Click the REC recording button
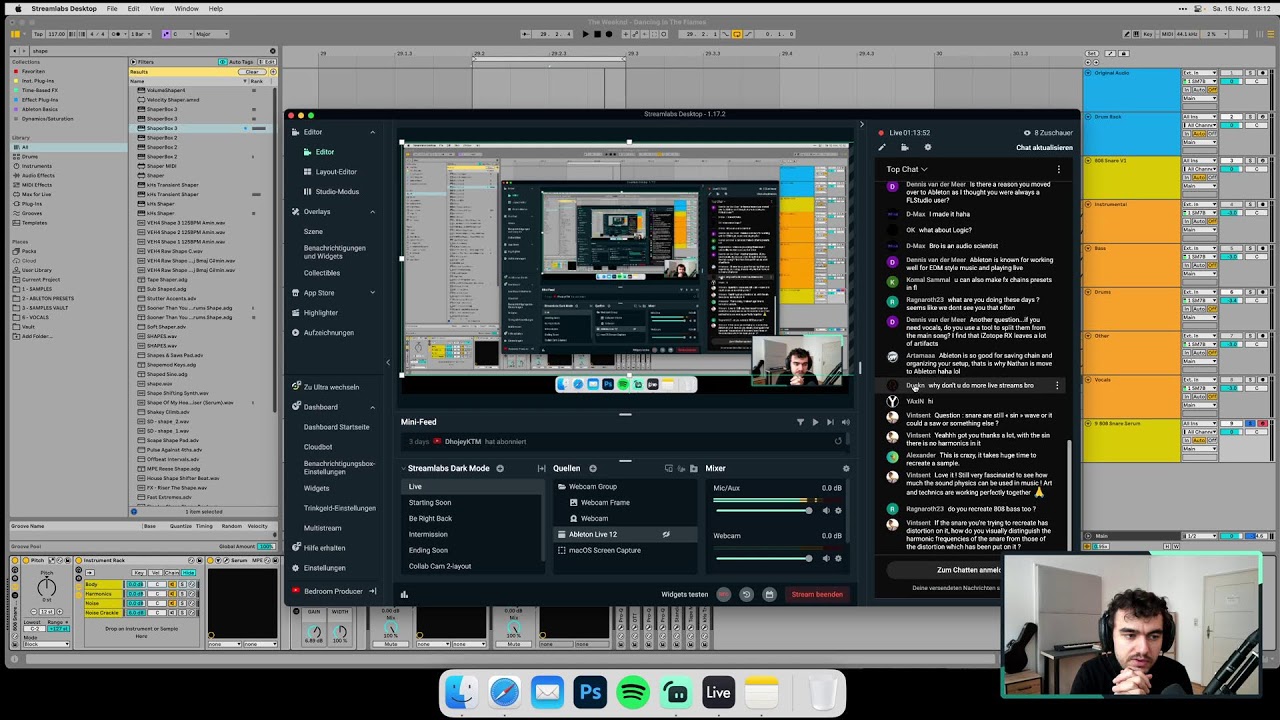Screen dimensions: 1280x720 [x=724, y=594]
